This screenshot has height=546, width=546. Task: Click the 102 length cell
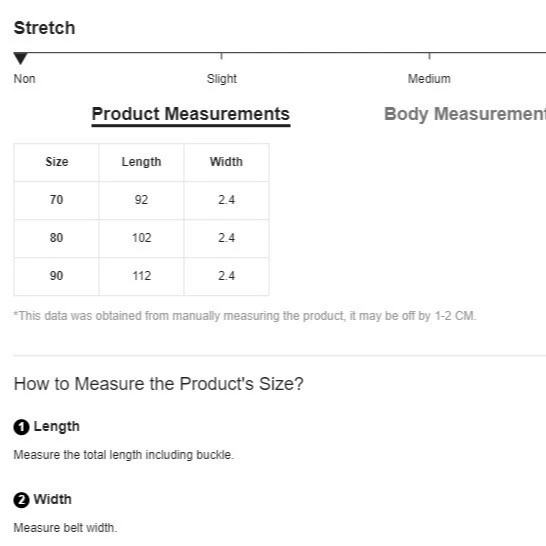pos(141,238)
